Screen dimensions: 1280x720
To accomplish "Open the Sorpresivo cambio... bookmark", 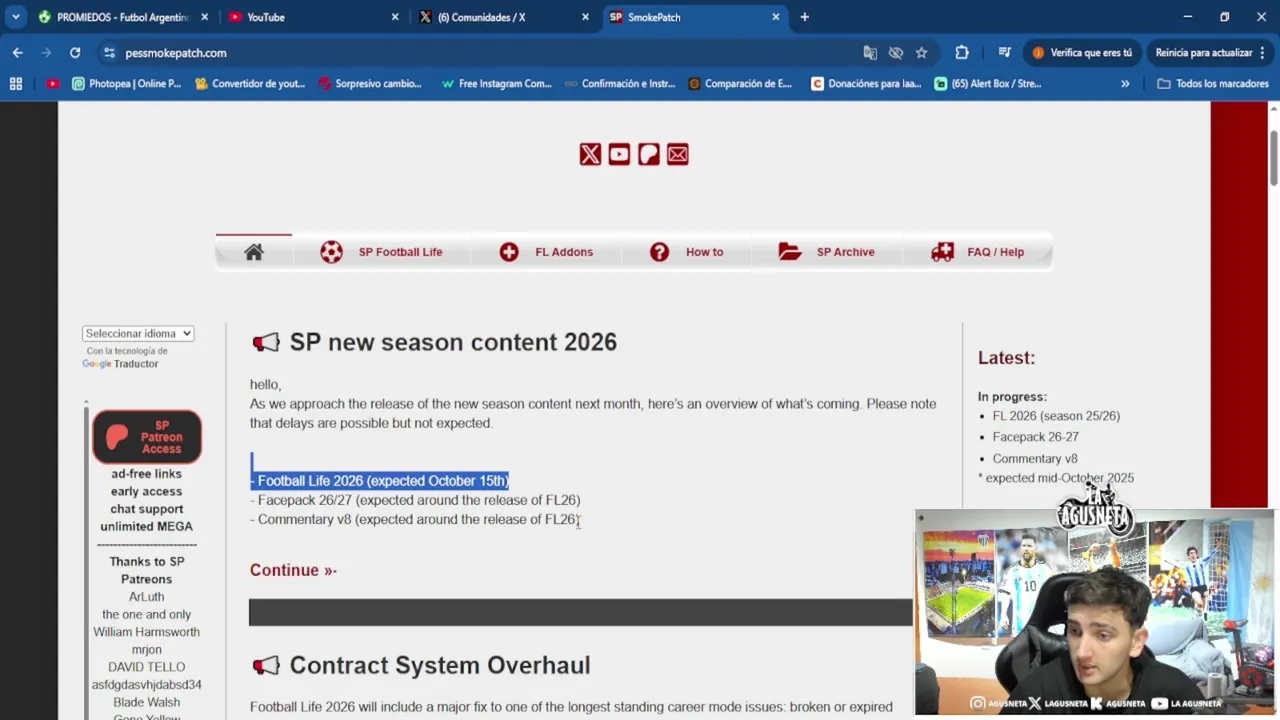I will coord(370,84).
